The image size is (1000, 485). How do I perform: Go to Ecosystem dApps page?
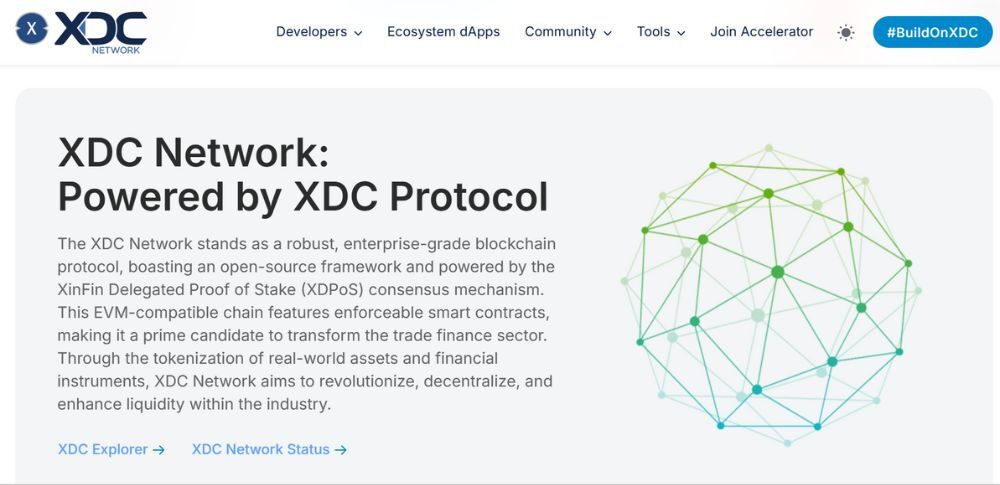443,32
